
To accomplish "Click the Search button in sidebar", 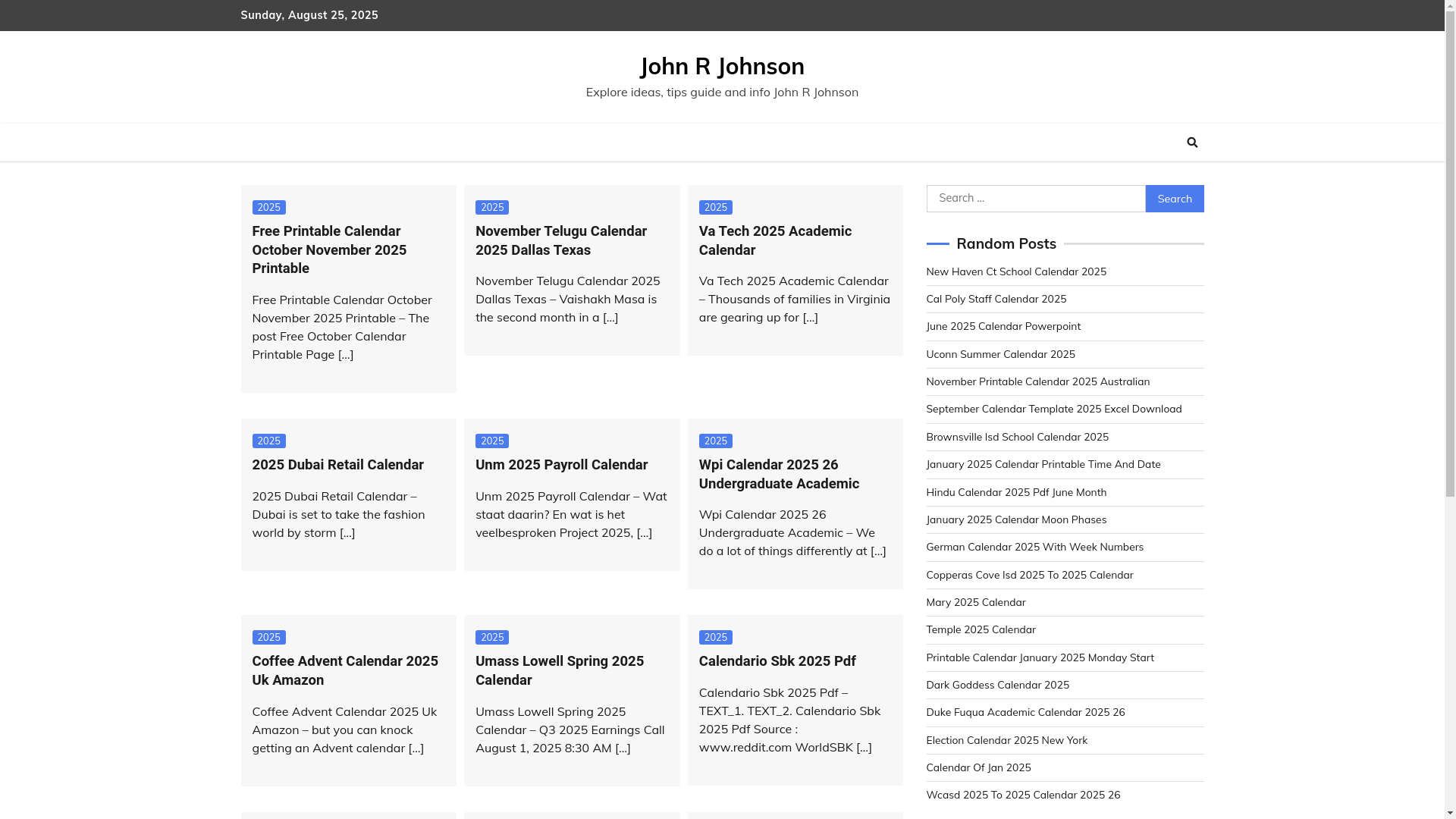I will [x=1175, y=199].
